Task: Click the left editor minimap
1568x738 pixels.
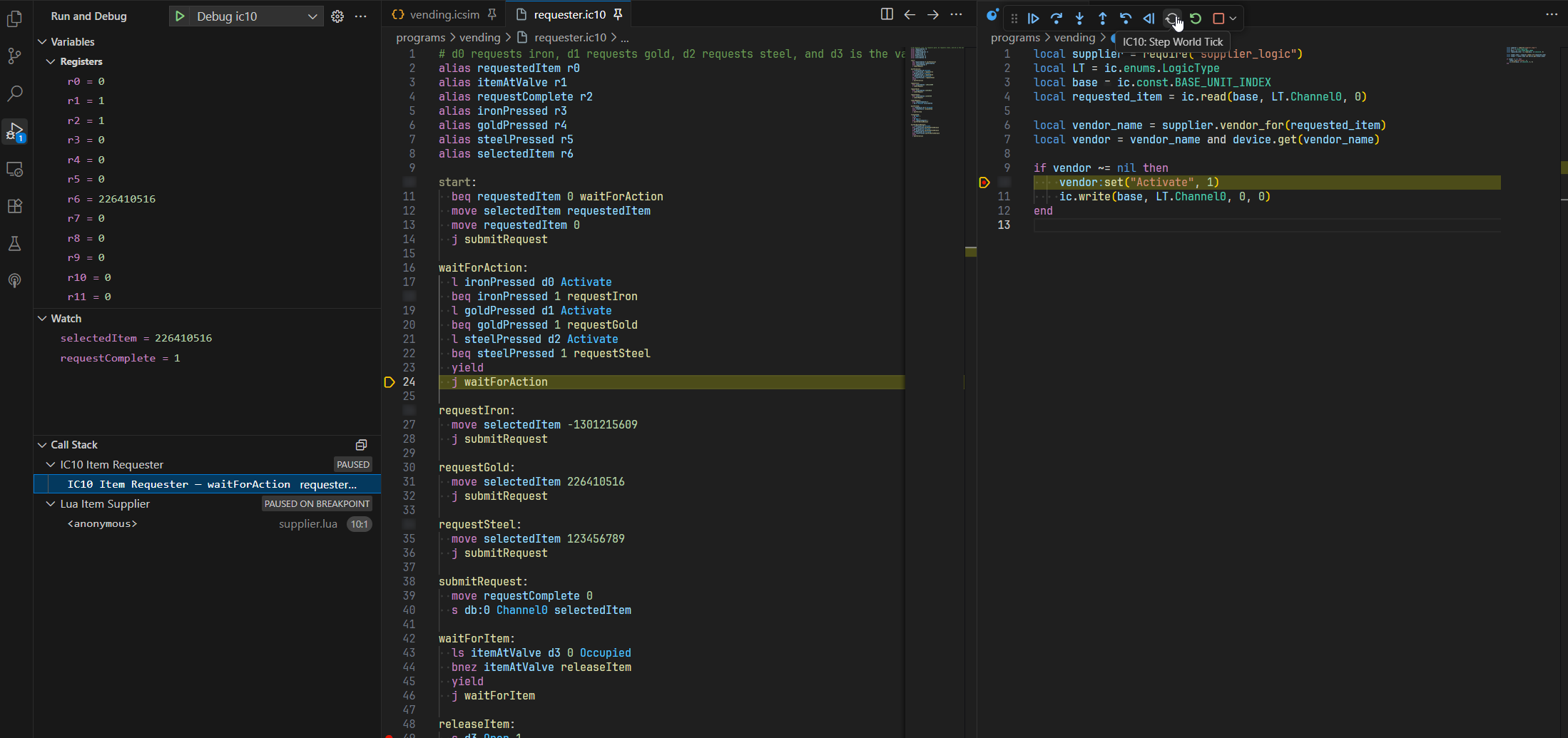Action: [935, 93]
